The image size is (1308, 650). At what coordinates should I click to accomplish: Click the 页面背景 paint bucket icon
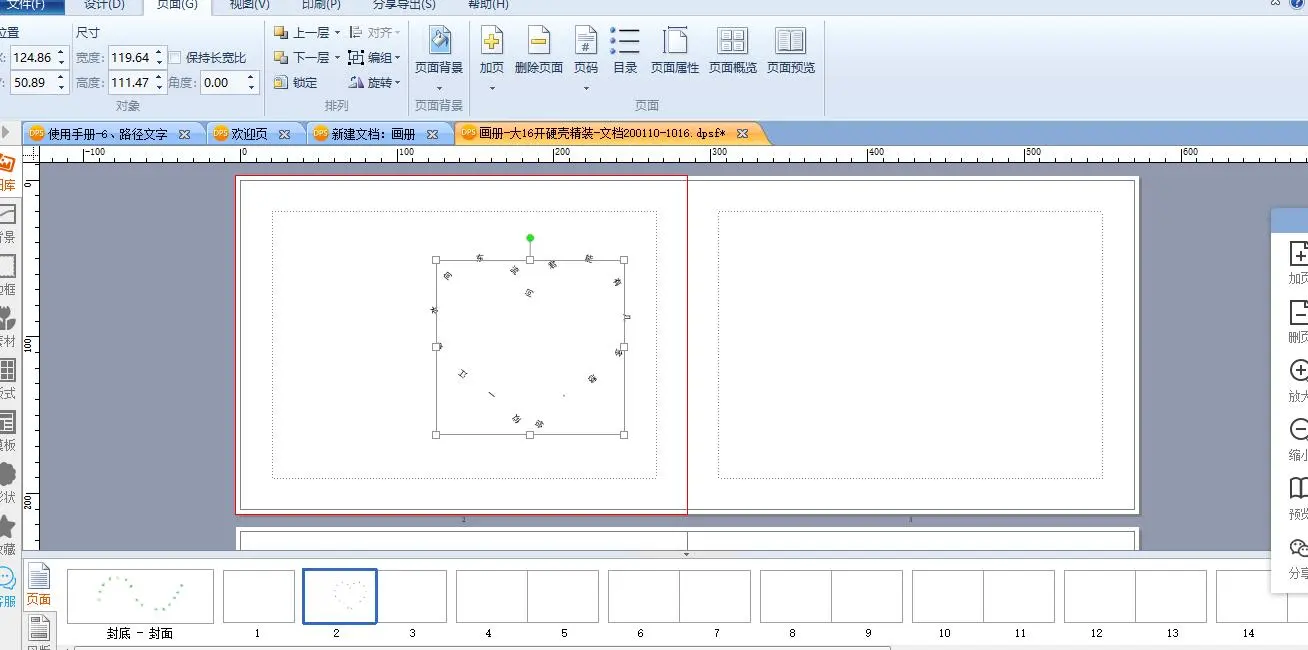click(439, 41)
